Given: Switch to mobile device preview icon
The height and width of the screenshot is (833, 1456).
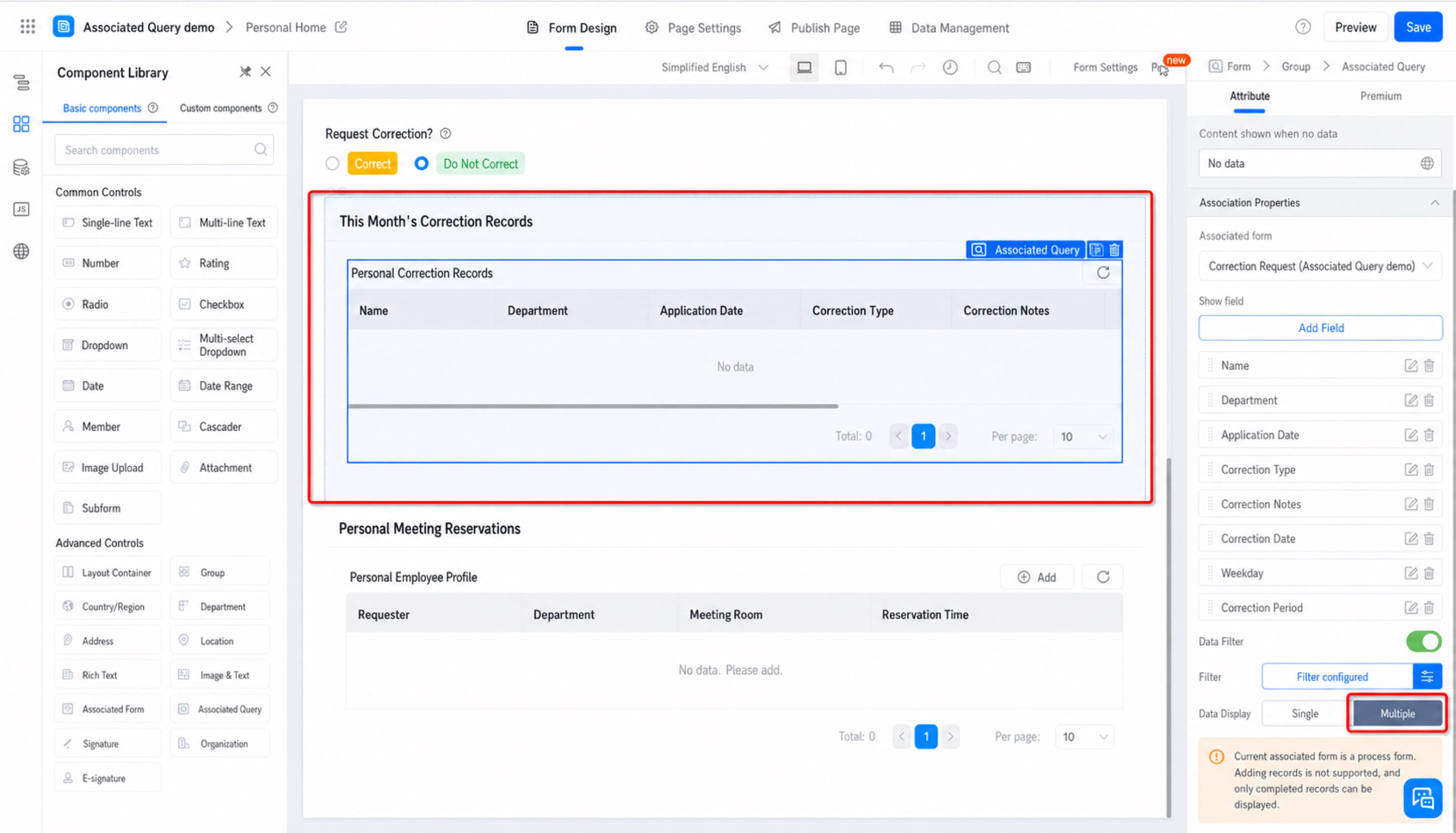Looking at the screenshot, I should coord(840,67).
